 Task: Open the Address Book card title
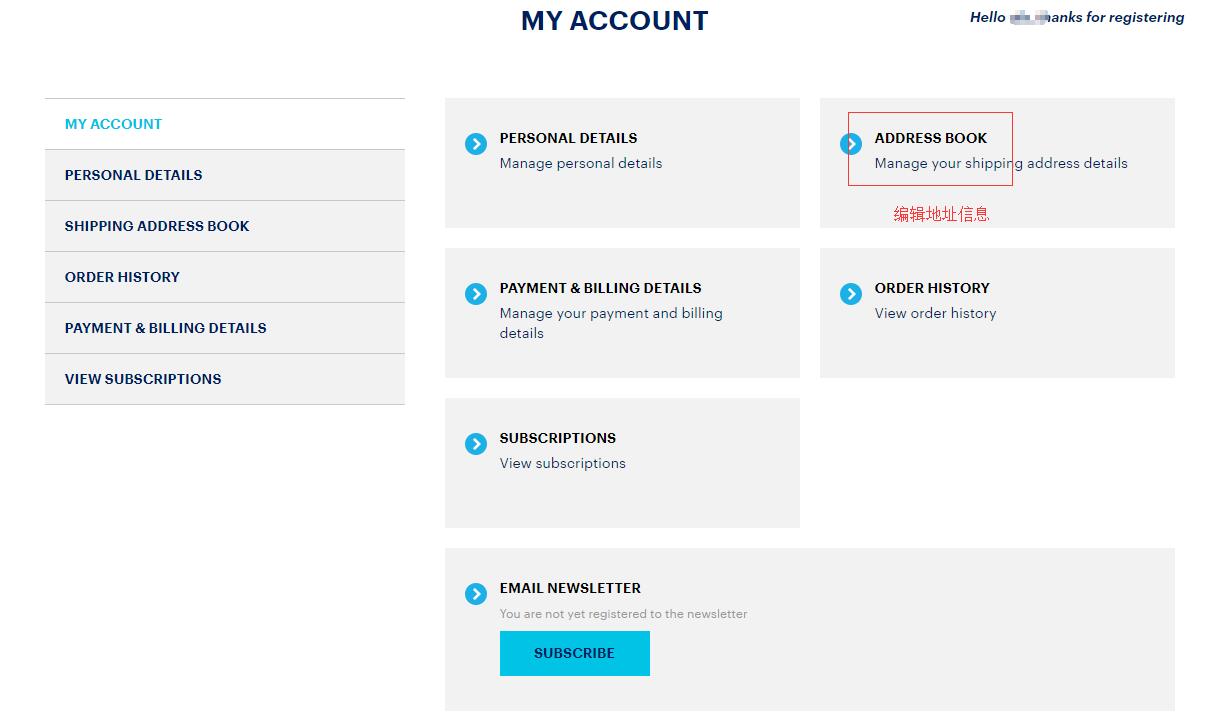930,138
